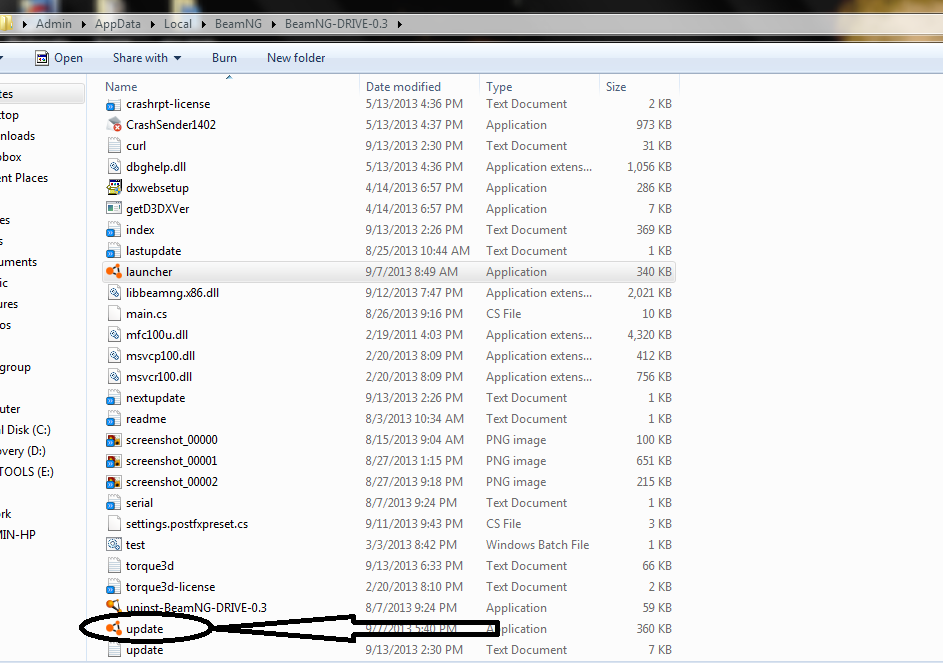The image size is (943, 663).
Task: Select the CrashSender1402 application icon
Action: pyautogui.click(x=114, y=125)
